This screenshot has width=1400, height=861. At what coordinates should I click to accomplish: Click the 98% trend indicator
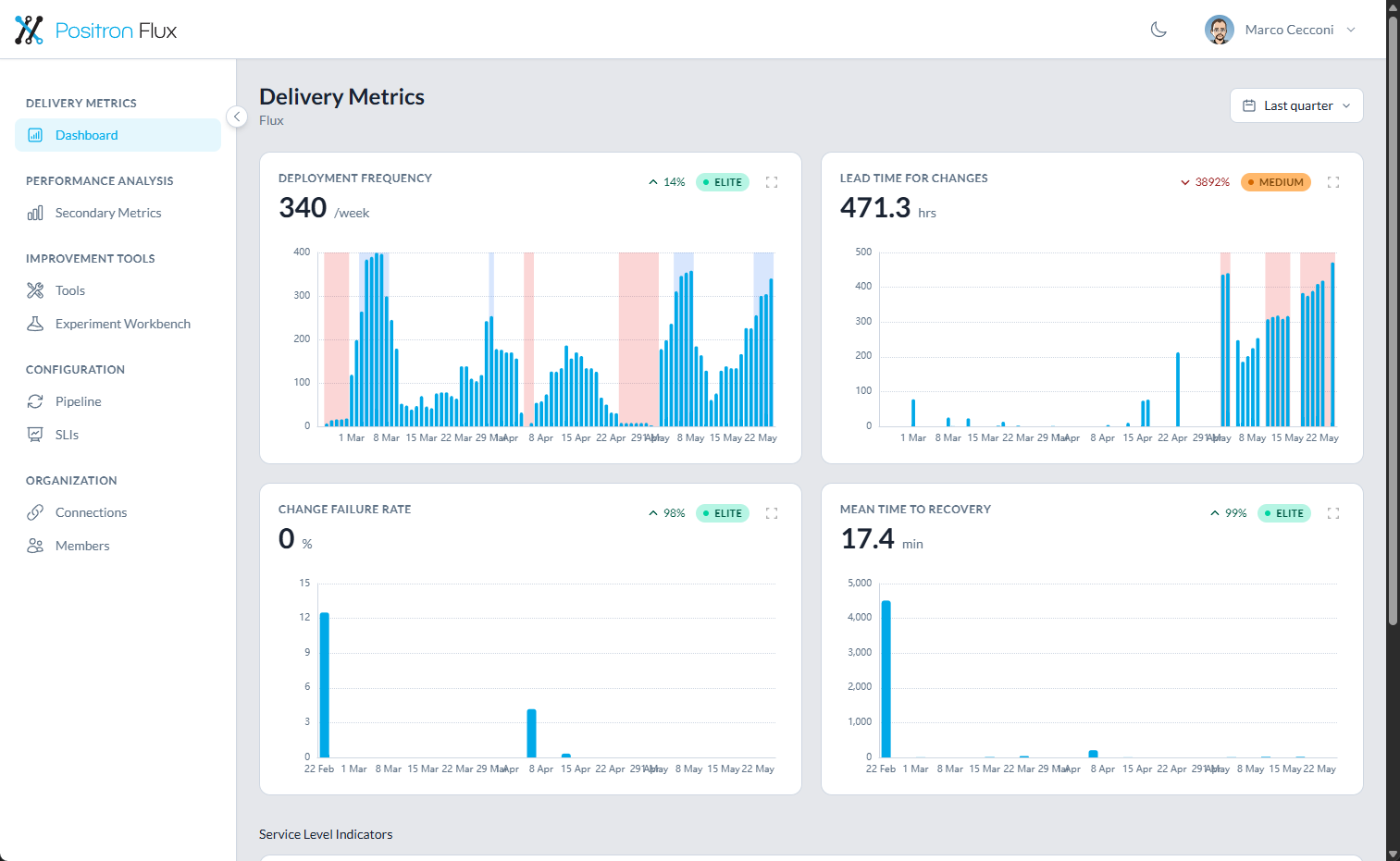point(667,513)
